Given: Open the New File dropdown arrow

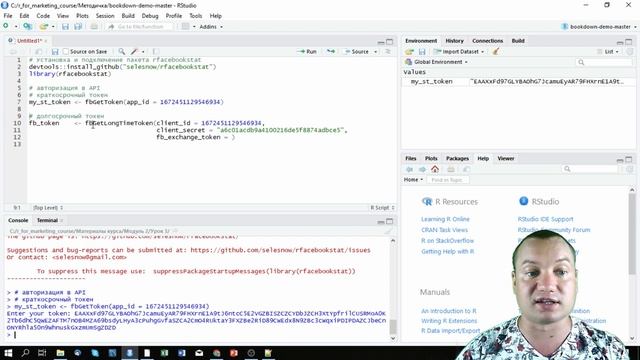Looking at the screenshot, I should [x=16, y=27].
